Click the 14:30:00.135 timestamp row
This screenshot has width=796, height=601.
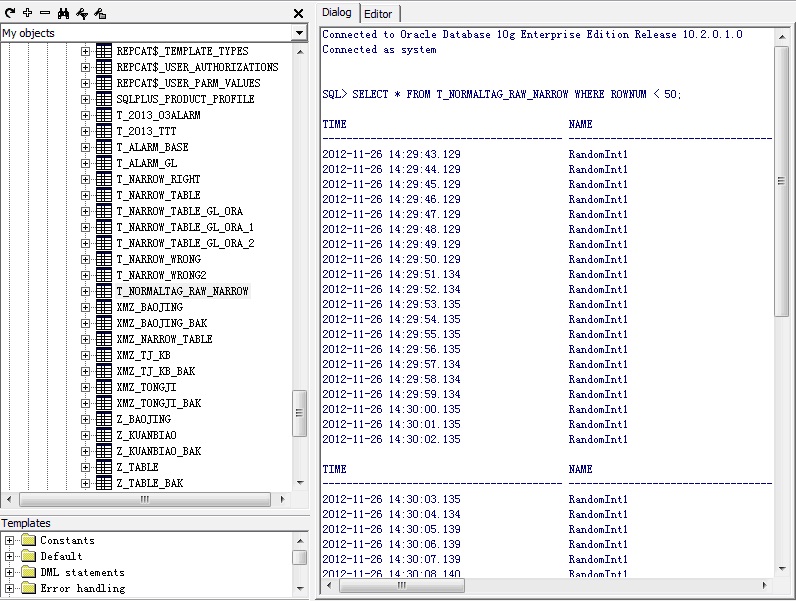click(391, 409)
